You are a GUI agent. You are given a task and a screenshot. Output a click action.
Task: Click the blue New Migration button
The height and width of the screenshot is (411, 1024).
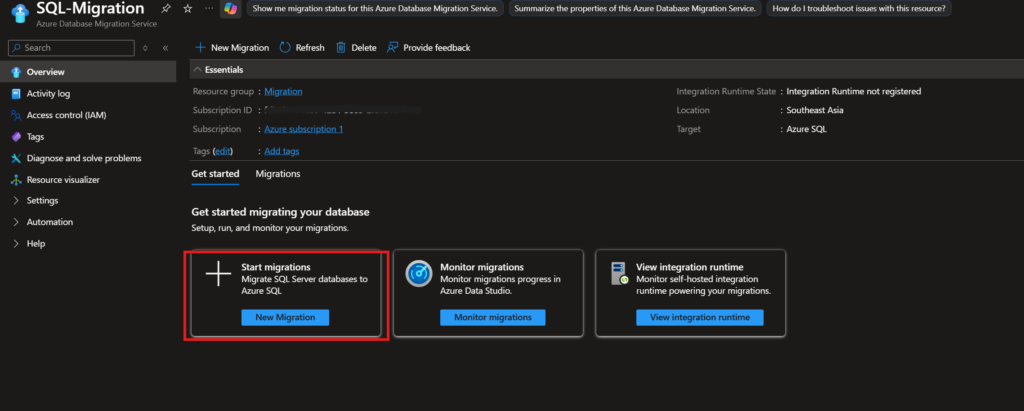[285, 317]
